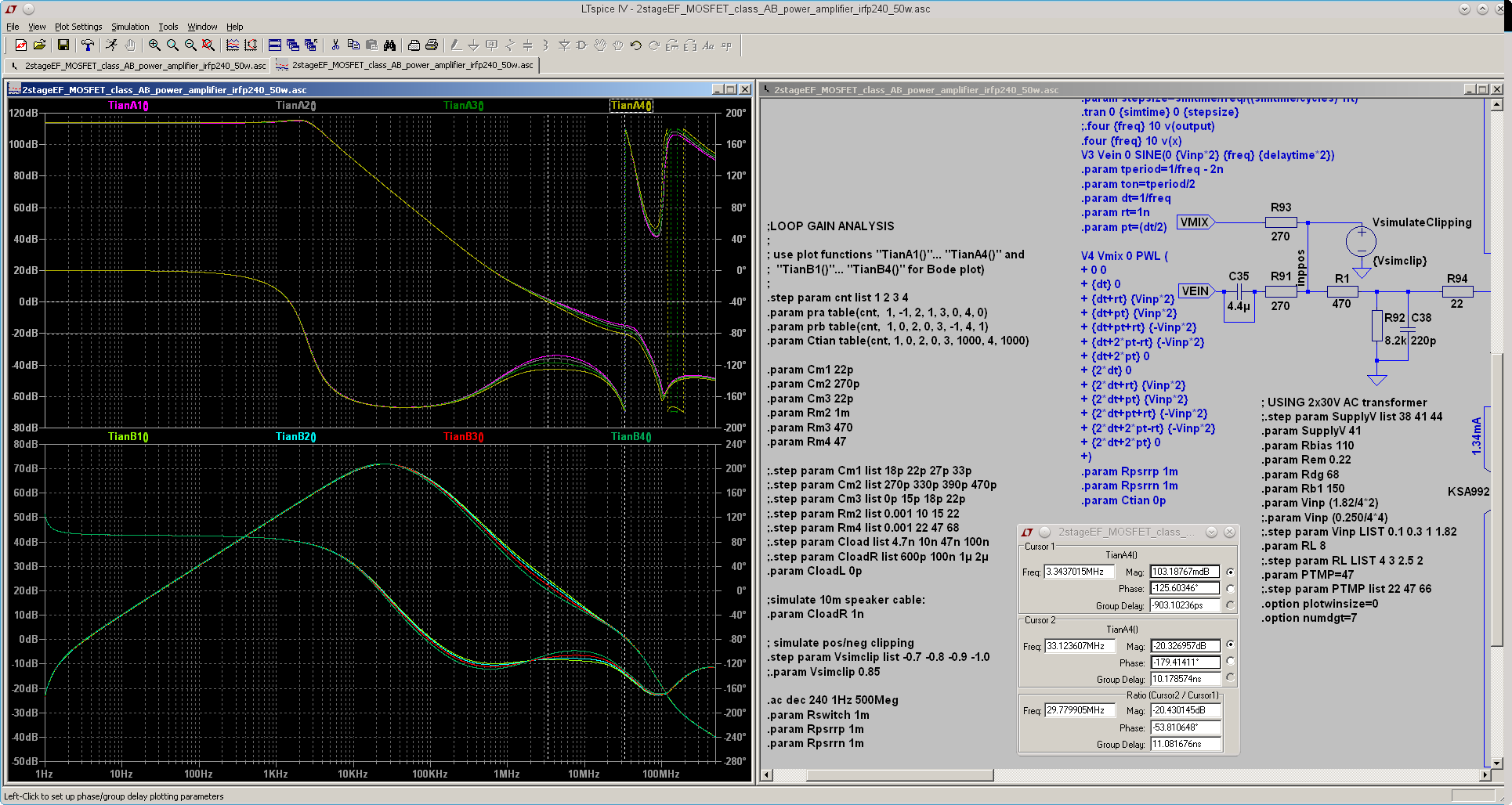Click the TianB3() trace label
Screen dimensions: 1512x805
(x=464, y=437)
